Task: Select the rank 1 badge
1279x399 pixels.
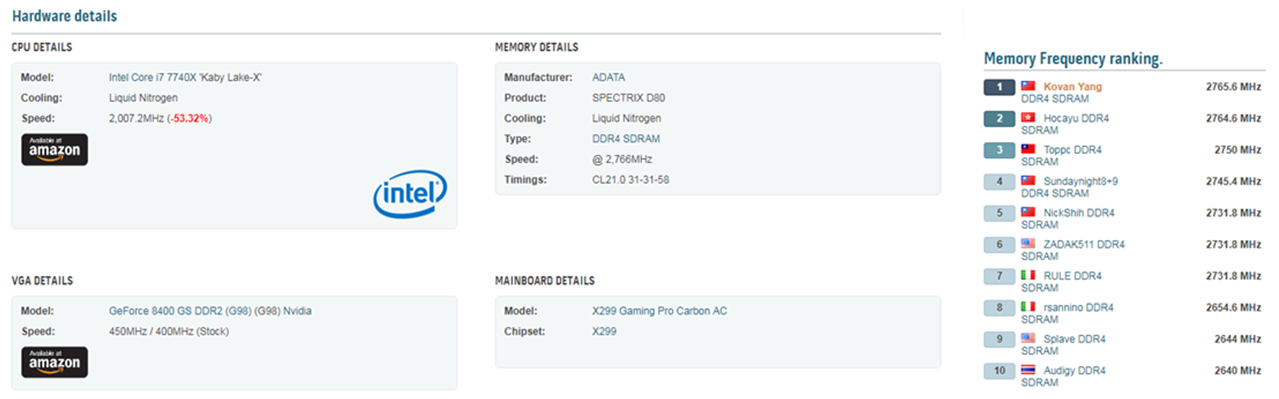Action: click(x=998, y=87)
